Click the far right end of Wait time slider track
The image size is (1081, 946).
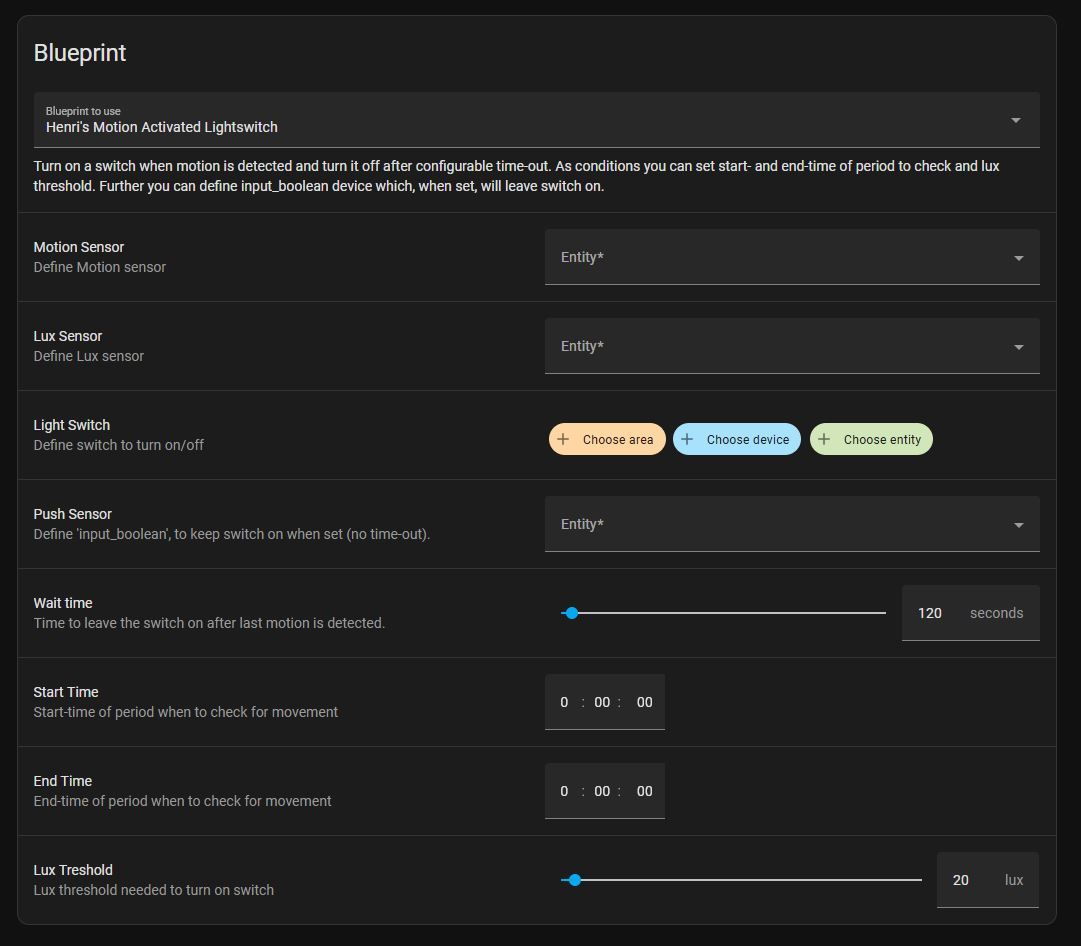pos(883,613)
